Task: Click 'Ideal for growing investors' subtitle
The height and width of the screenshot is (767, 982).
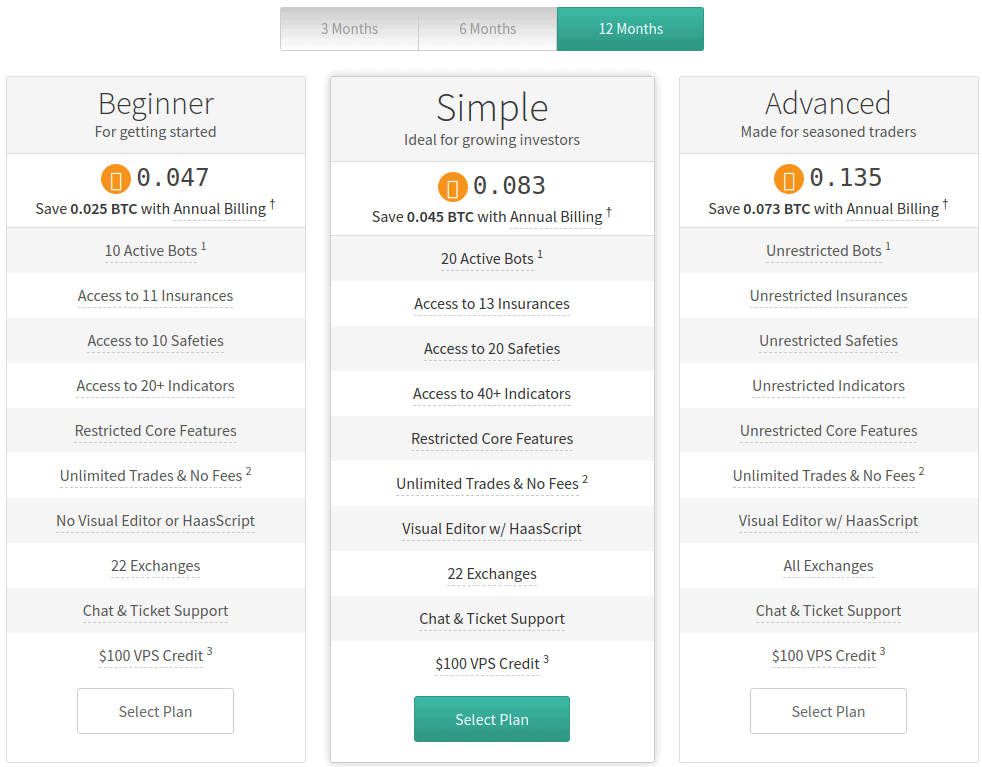Action: coord(492,140)
